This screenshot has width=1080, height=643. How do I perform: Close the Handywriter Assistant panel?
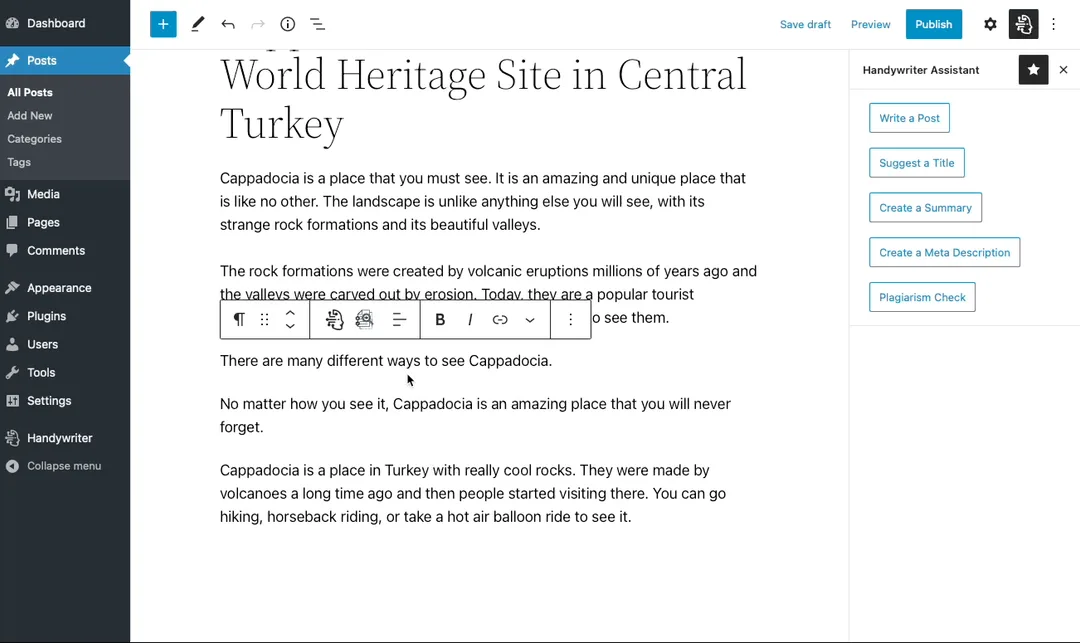pyautogui.click(x=1063, y=70)
